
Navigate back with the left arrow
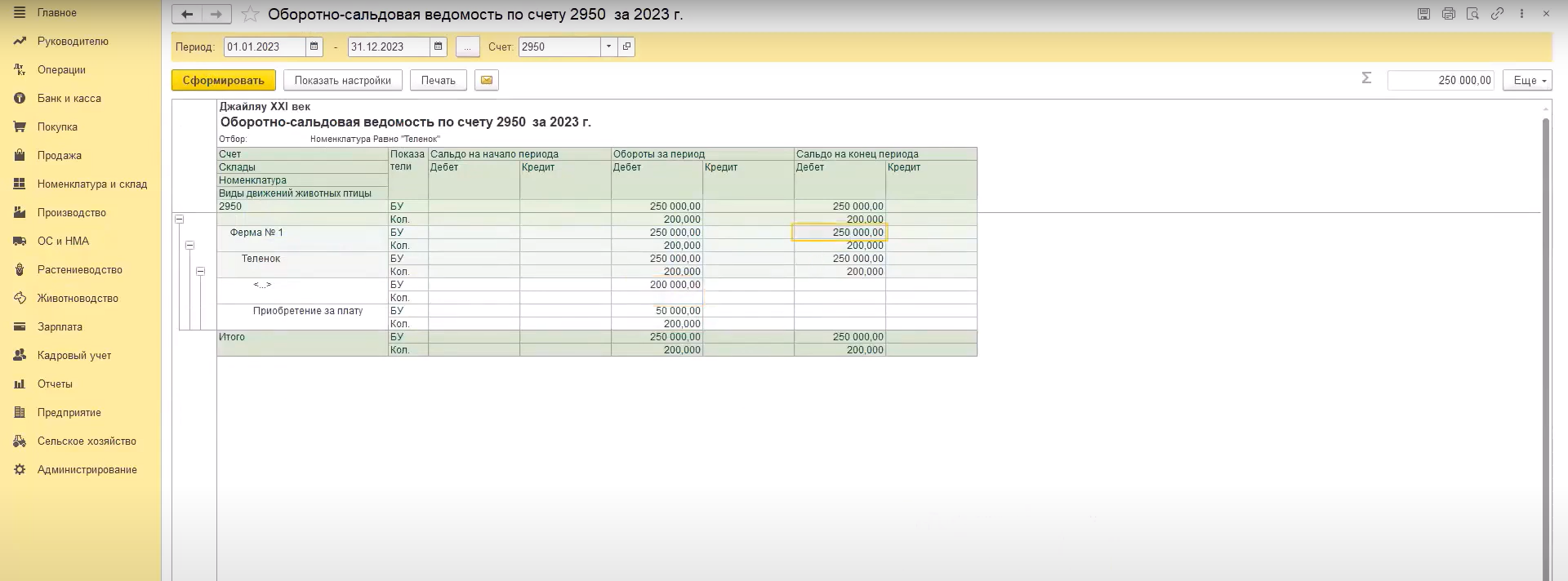point(187,14)
